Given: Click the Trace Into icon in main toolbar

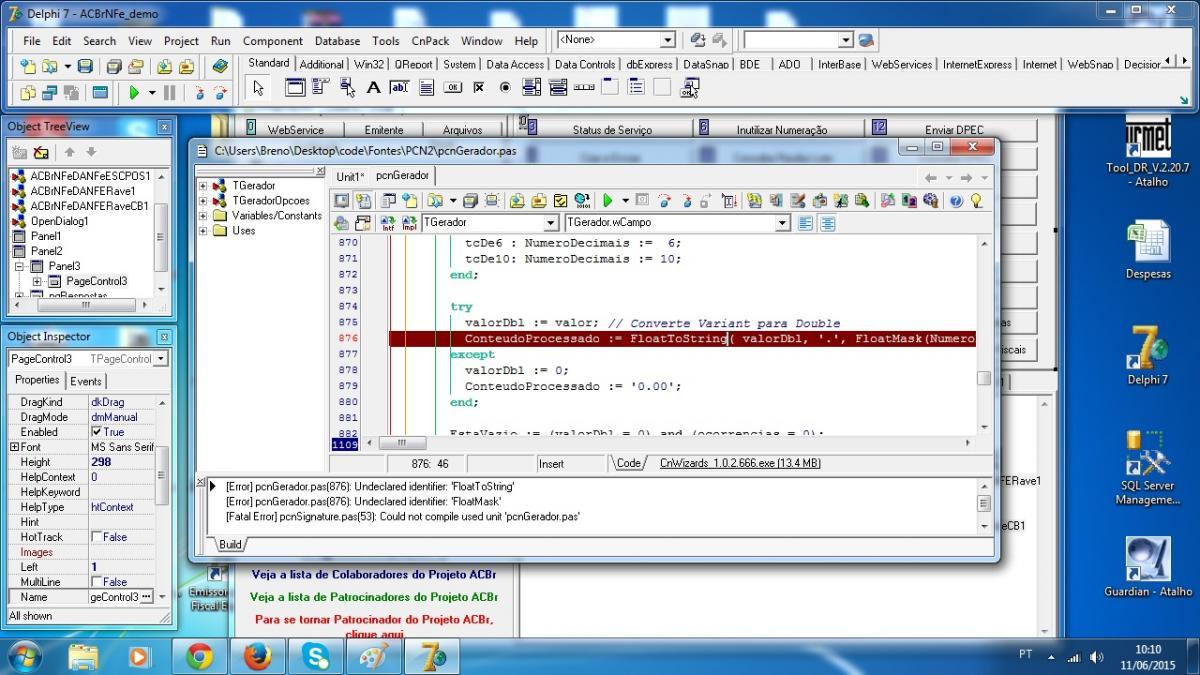Looking at the screenshot, I should (199, 92).
